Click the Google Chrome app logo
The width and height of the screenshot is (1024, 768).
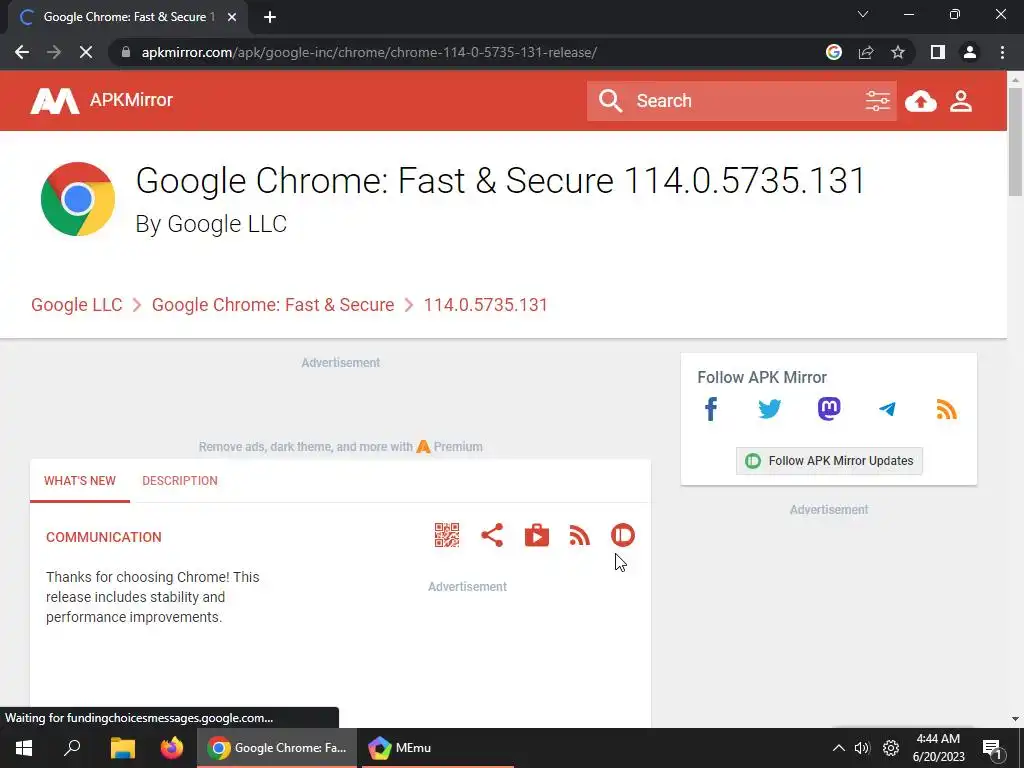(78, 199)
